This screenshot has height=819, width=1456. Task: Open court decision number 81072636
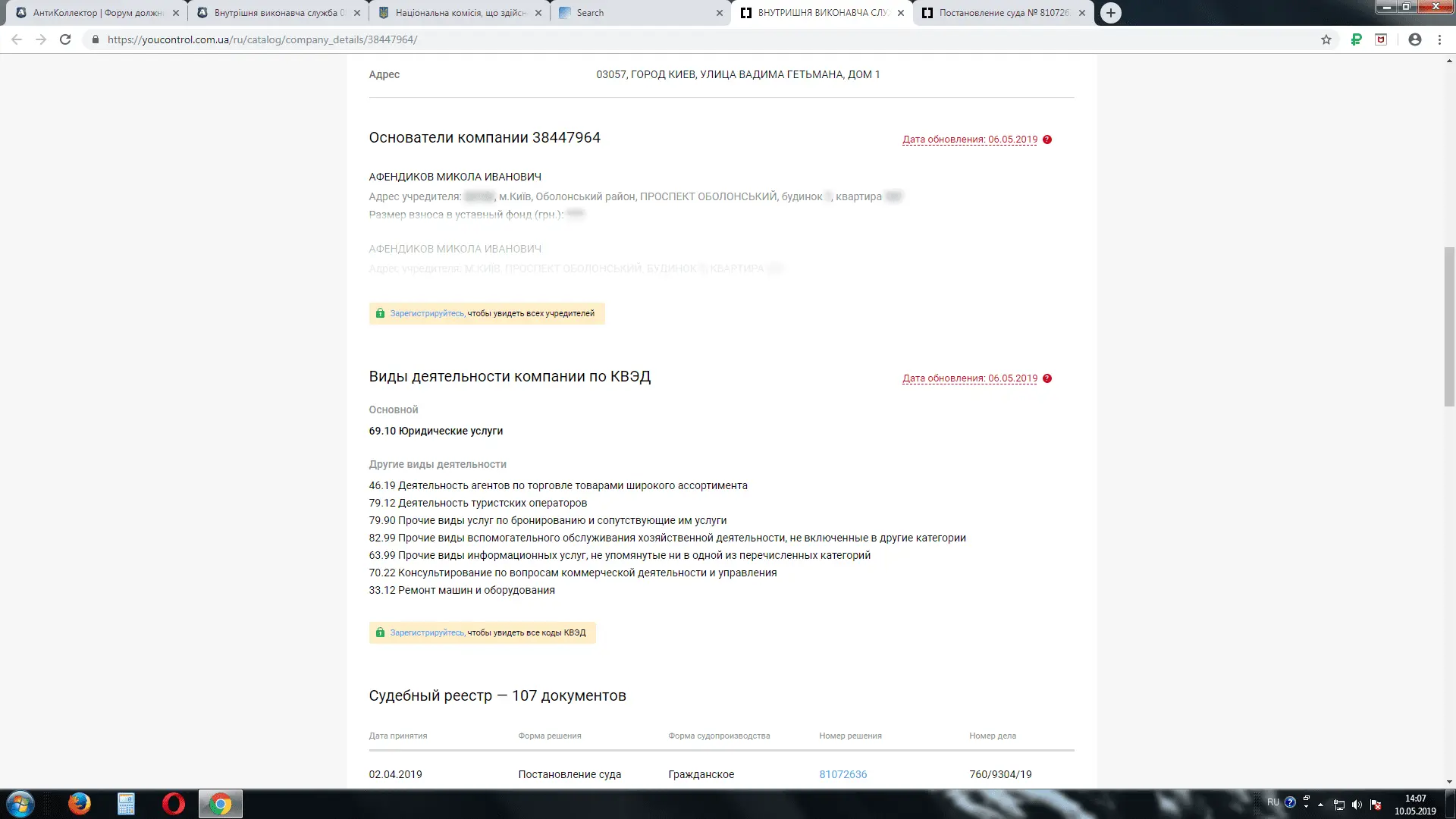pyautogui.click(x=843, y=774)
